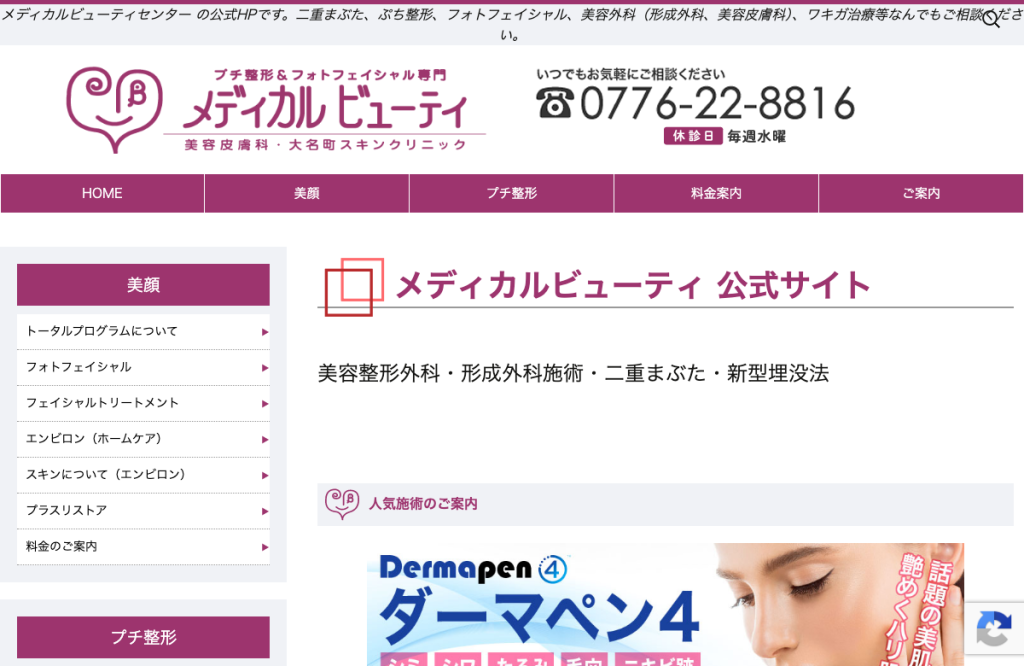1024x666 pixels.
Task: Click arrow next to フォトフェイシャル
Action: coord(264,368)
